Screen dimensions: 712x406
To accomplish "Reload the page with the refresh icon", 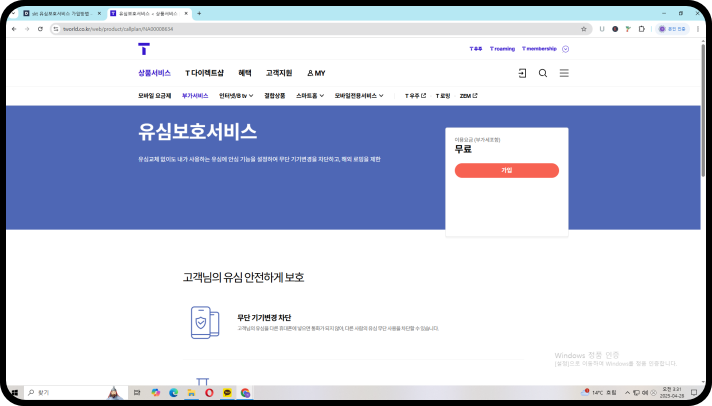I will 40,29.
